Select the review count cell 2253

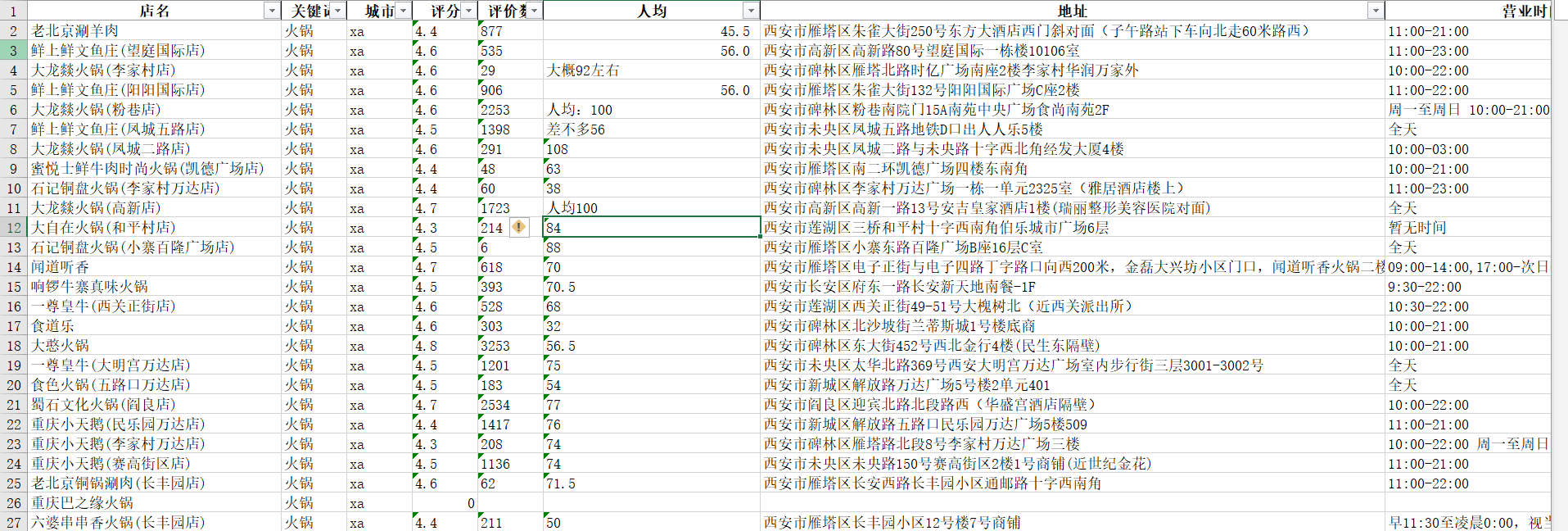[510, 110]
